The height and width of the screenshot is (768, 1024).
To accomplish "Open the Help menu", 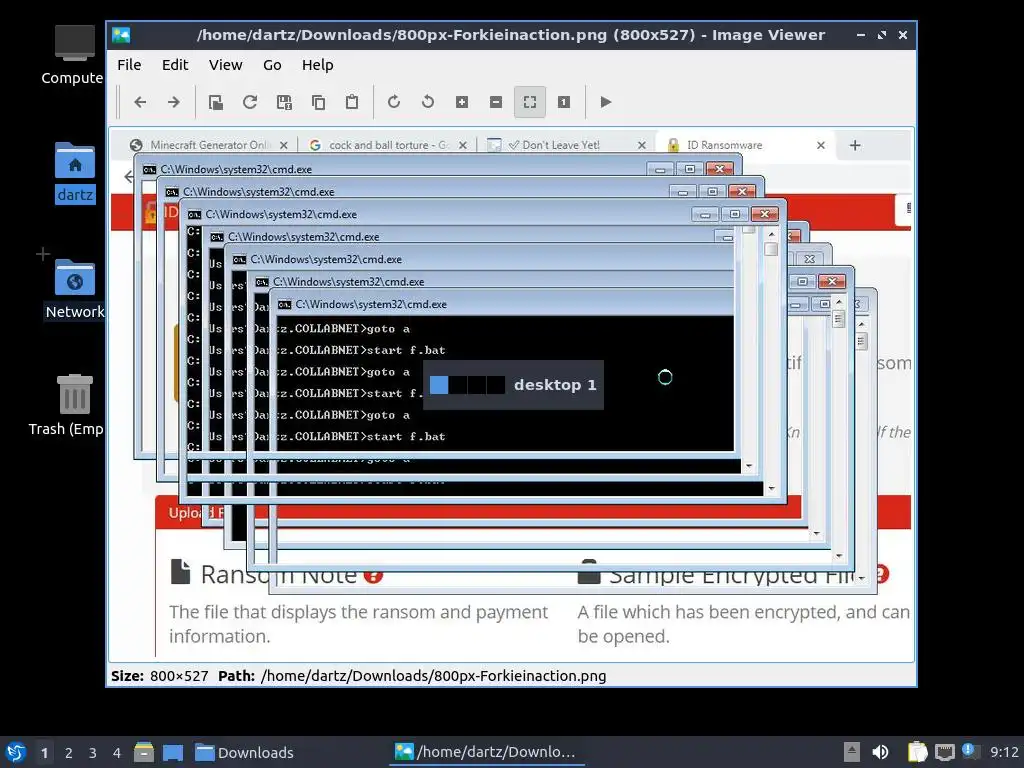I will coord(317,65).
